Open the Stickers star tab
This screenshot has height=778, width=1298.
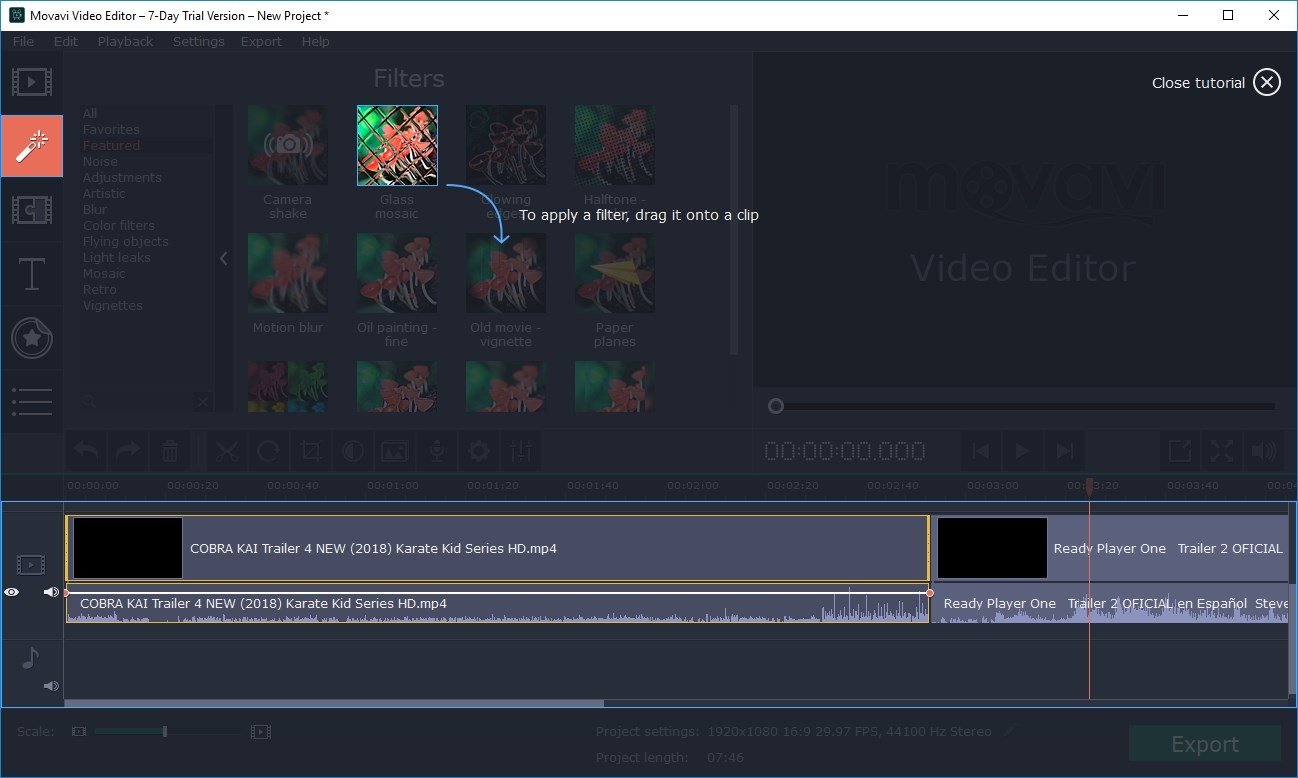click(x=32, y=339)
